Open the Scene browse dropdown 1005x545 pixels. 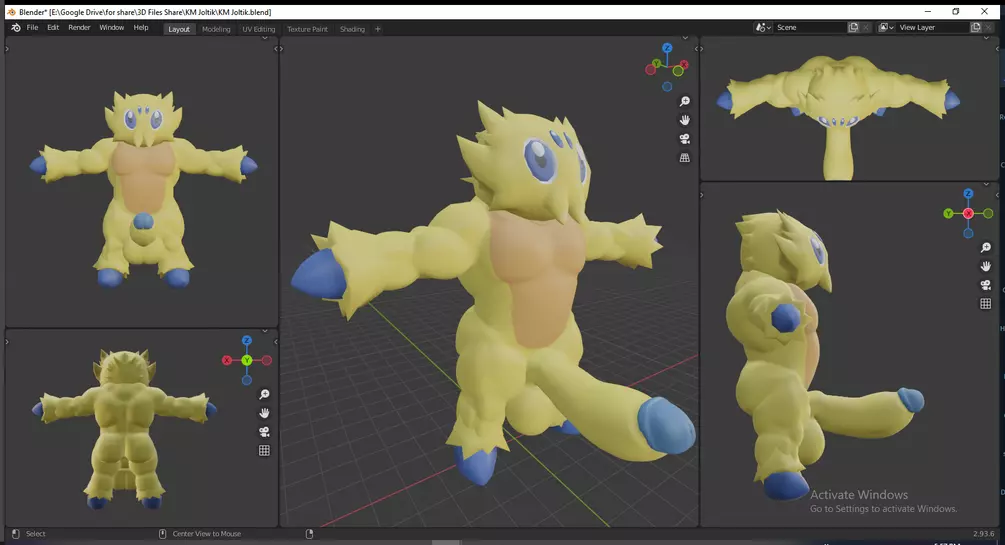(765, 28)
